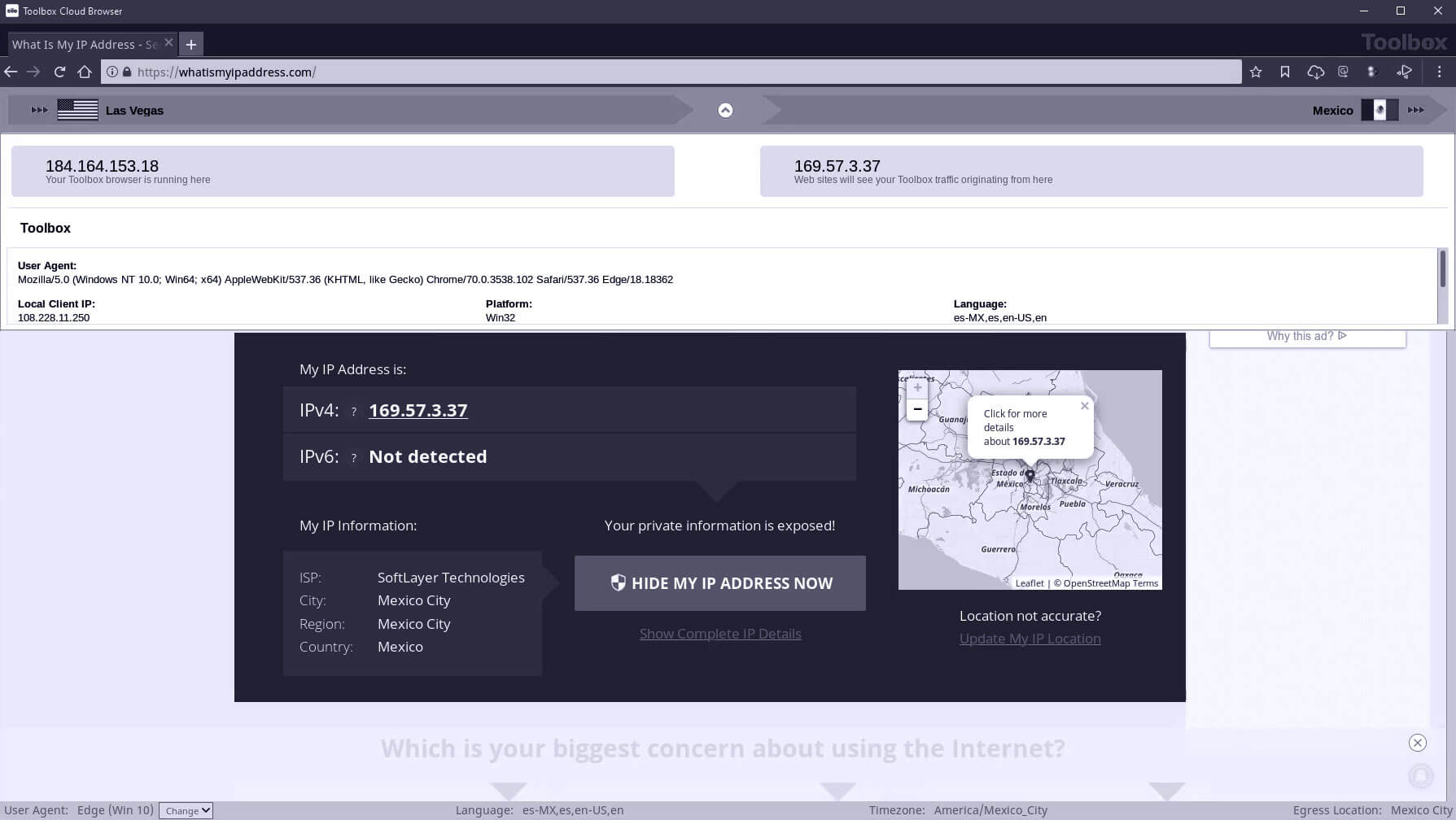Click HIDE MY IP ADDRESS NOW button
The image size is (1456, 820).
click(x=720, y=583)
